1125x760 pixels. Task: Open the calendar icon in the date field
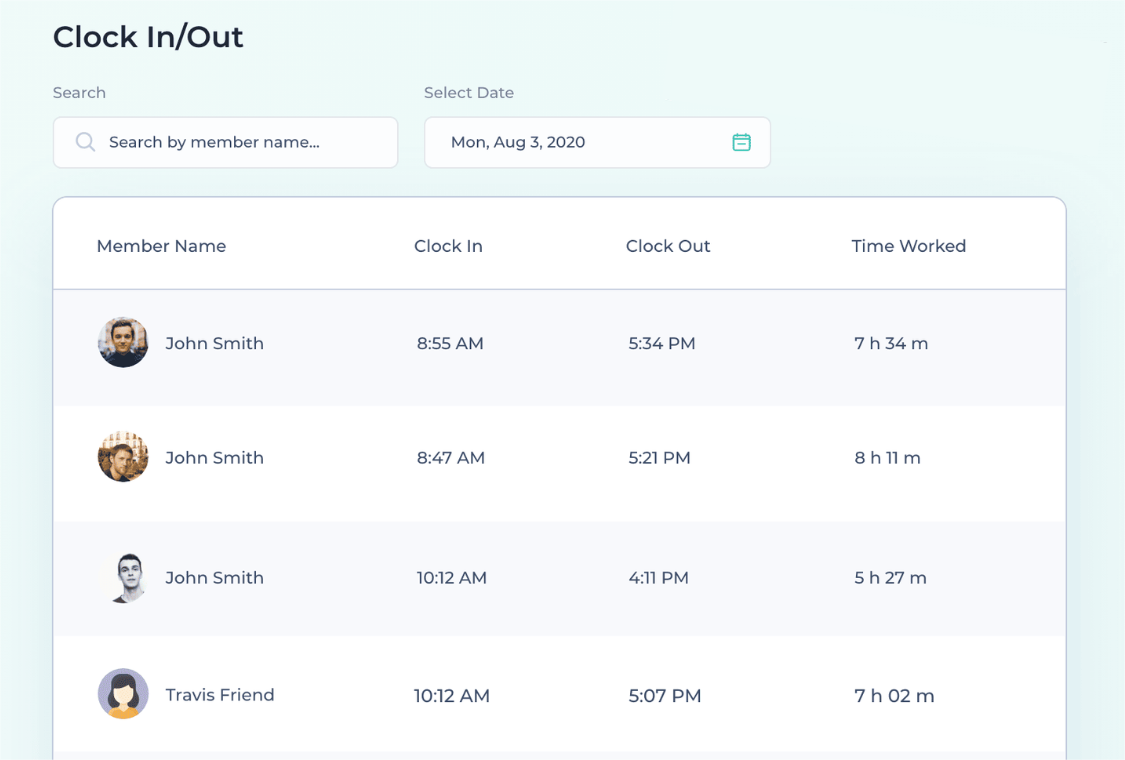(741, 142)
